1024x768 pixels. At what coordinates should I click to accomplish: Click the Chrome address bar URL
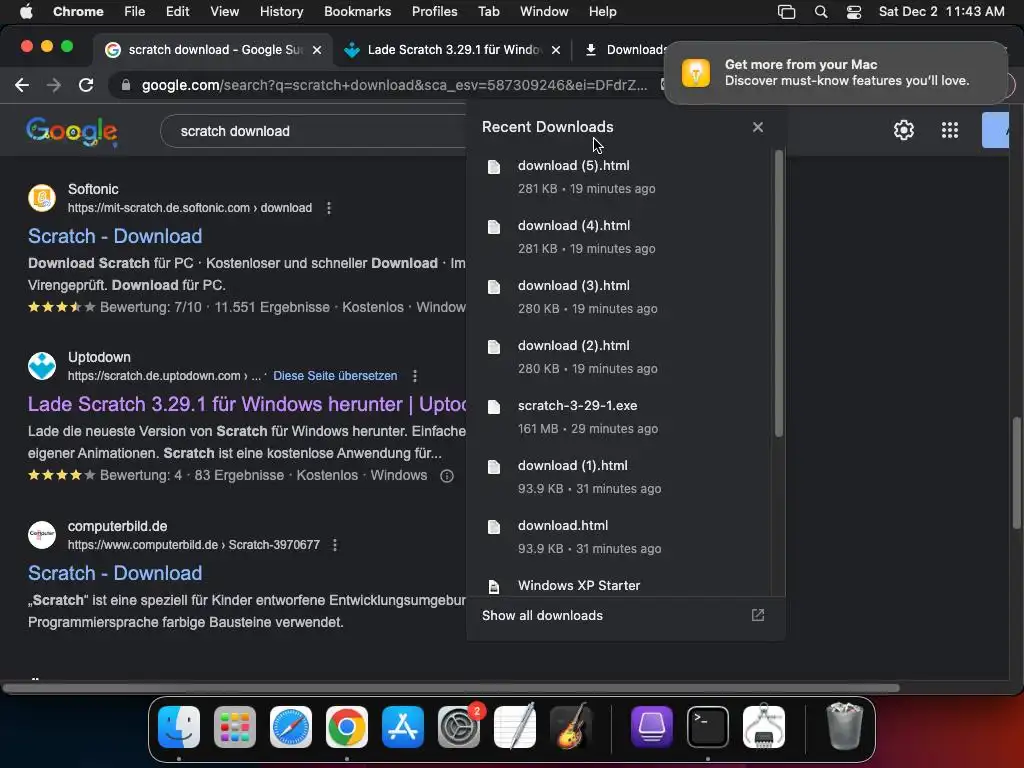pos(394,86)
